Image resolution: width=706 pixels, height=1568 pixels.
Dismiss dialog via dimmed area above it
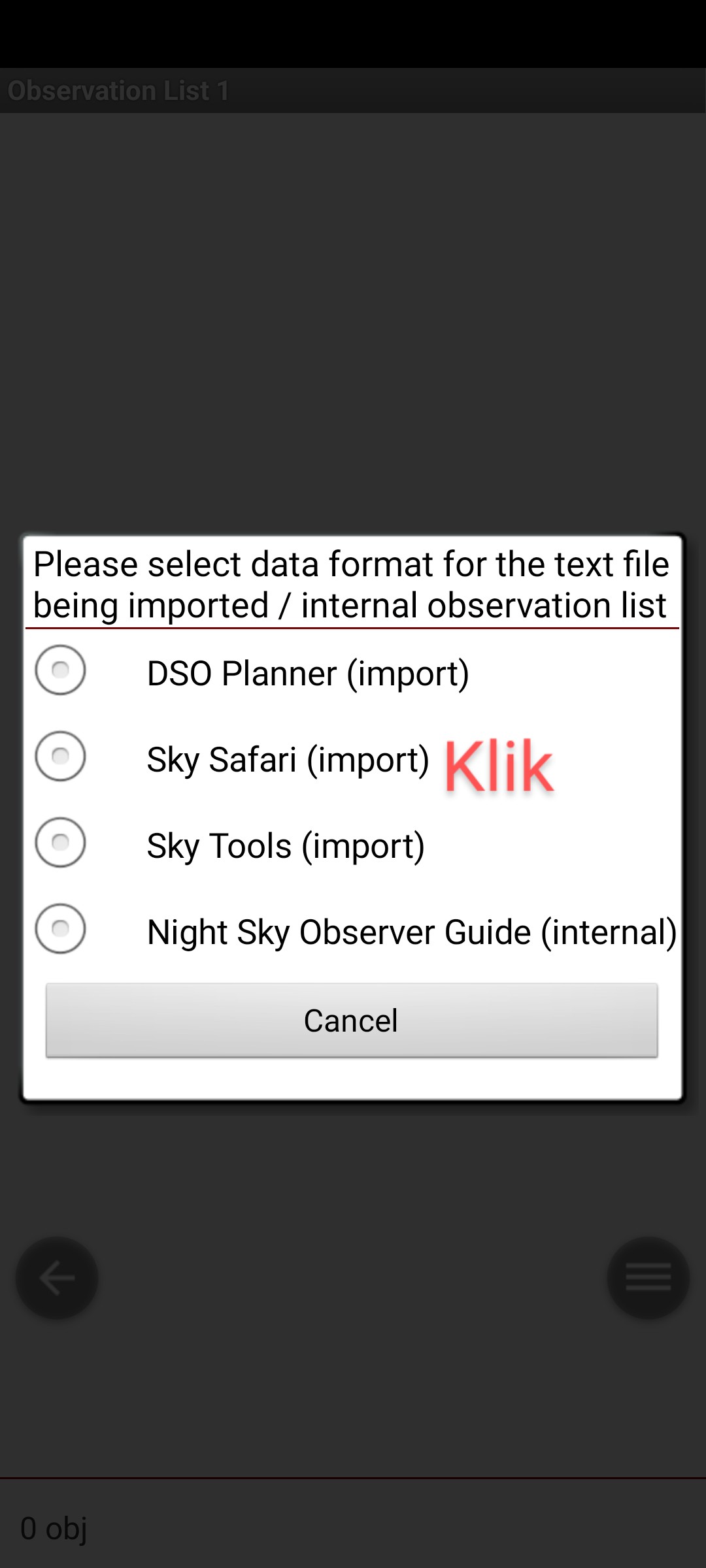353,320
